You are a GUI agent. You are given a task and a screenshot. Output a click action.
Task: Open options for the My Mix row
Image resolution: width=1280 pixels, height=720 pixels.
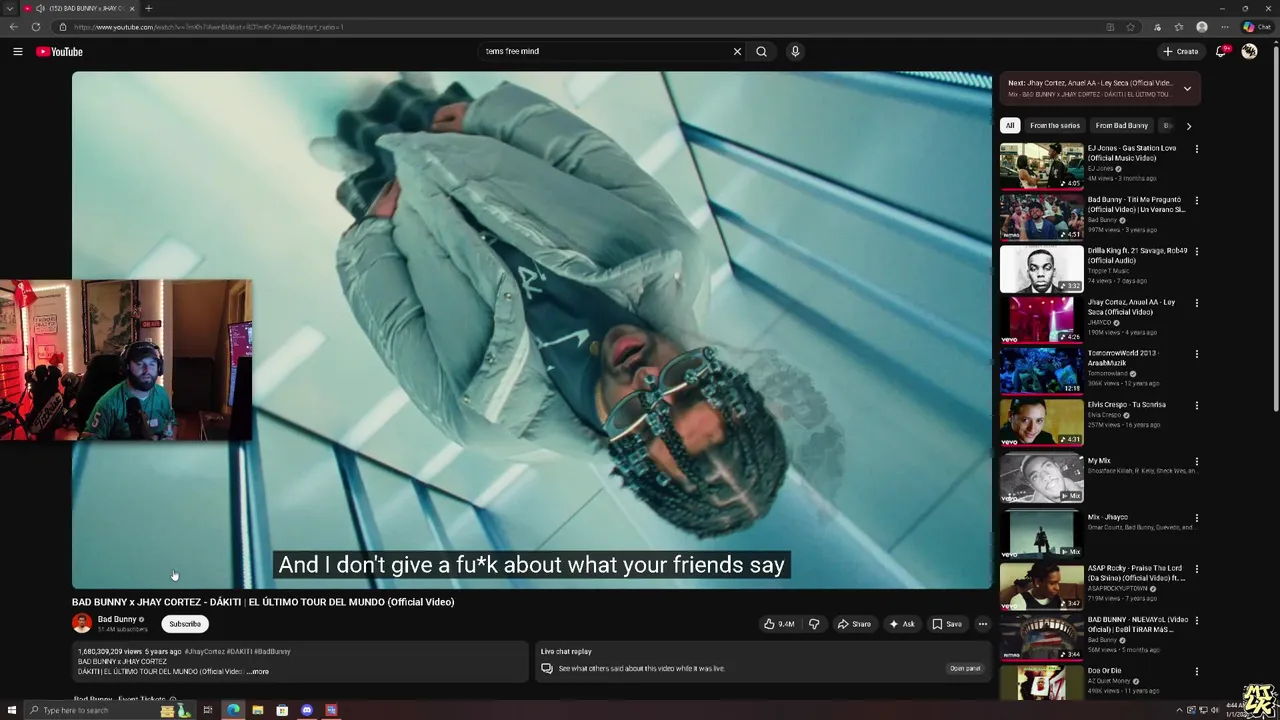click(1196, 462)
